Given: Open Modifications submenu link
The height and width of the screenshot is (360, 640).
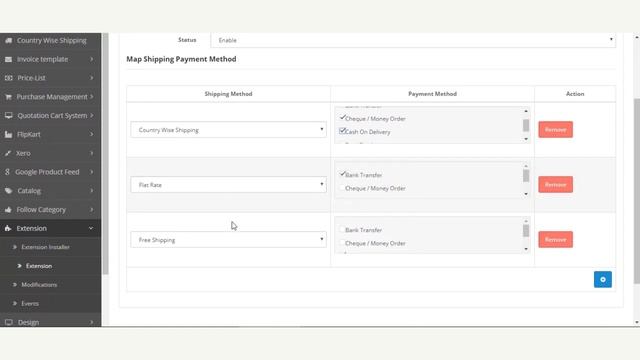Looking at the screenshot, I should point(39,284).
